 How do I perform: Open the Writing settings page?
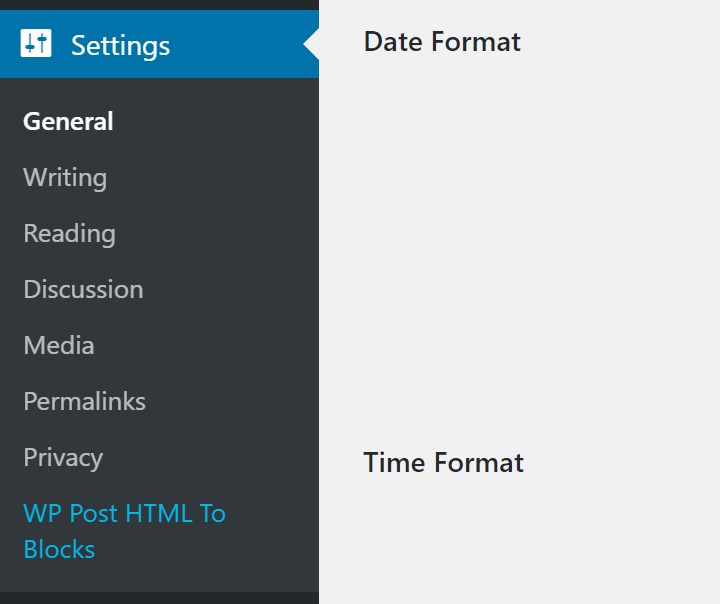pos(65,177)
